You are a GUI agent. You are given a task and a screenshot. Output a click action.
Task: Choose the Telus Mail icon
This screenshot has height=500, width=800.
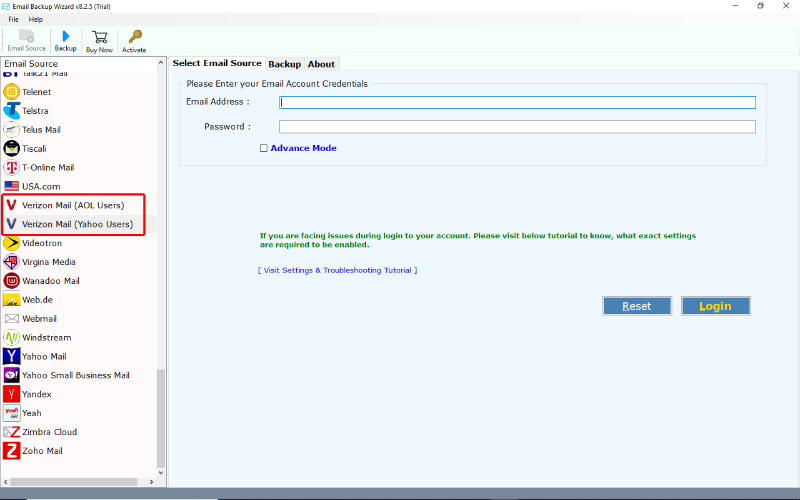(x=11, y=130)
